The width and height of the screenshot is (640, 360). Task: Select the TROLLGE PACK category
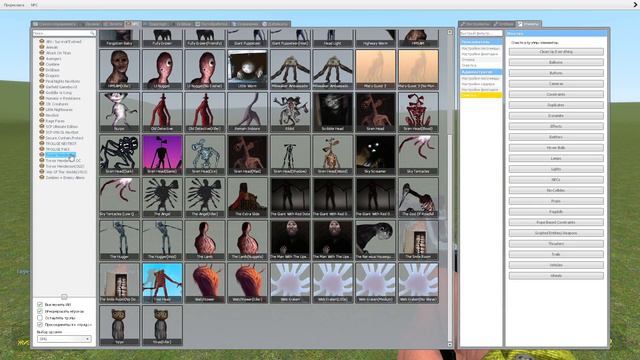click(58, 149)
